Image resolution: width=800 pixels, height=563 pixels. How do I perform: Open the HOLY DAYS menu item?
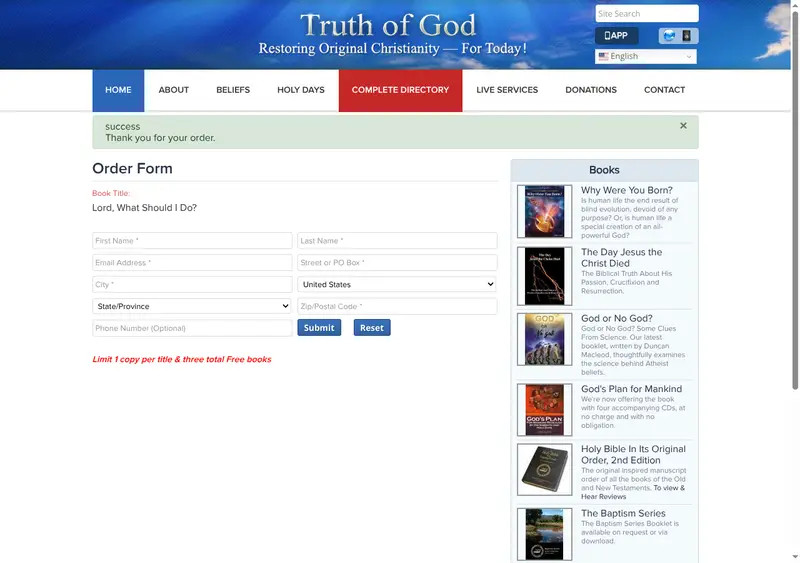tap(301, 90)
